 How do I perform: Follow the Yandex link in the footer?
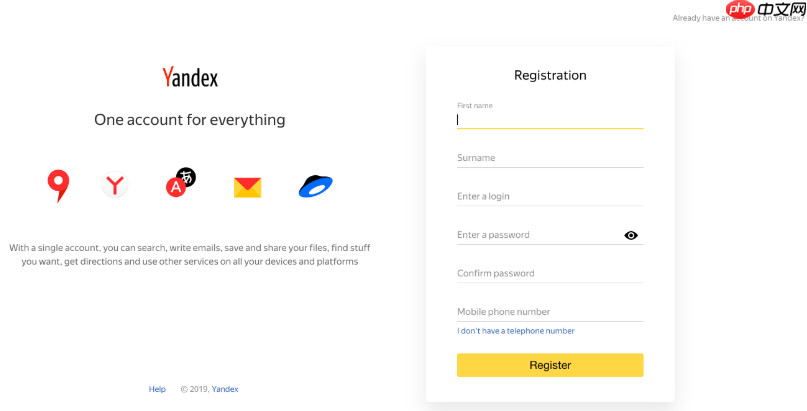point(225,389)
